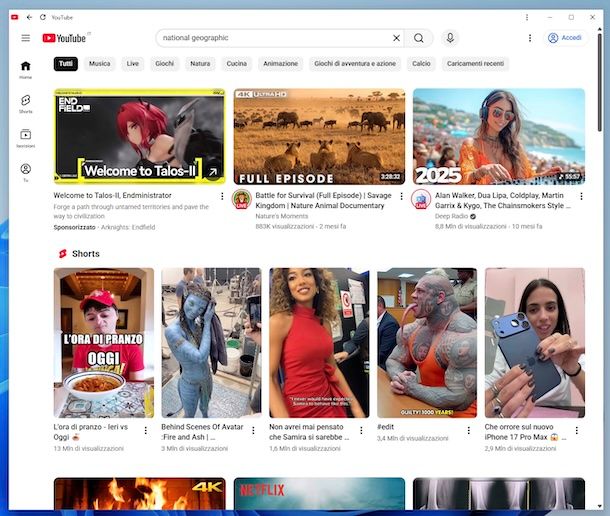Open Welcome to Talos-II, Endministrator title

[112, 195]
